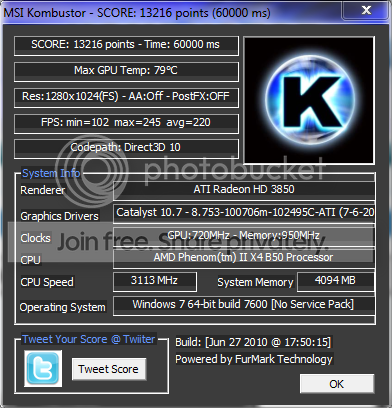392x408 pixels.
Task: Click the Catalyst 10.7 graphics drivers field
Action: pos(244,213)
